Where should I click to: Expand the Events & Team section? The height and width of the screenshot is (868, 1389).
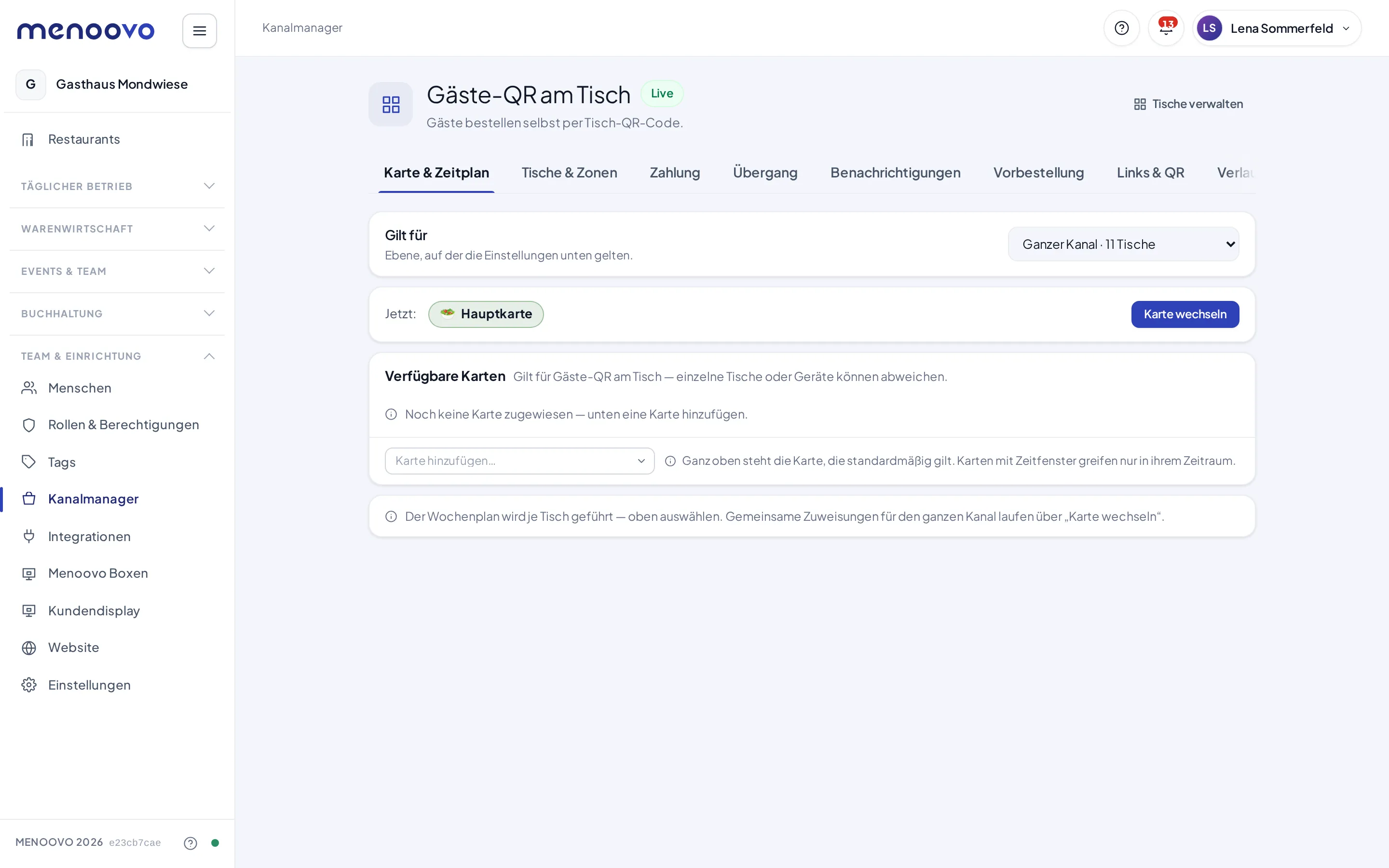click(117, 271)
